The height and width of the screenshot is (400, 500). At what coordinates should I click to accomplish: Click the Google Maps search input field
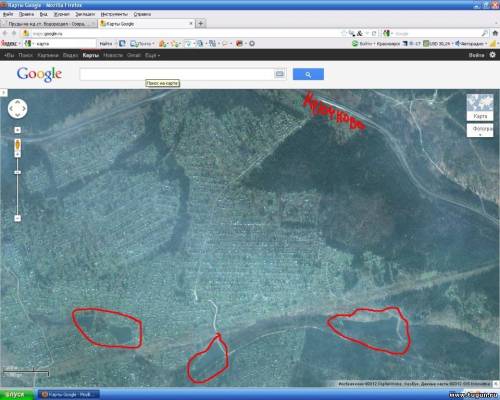pos(177,74)
